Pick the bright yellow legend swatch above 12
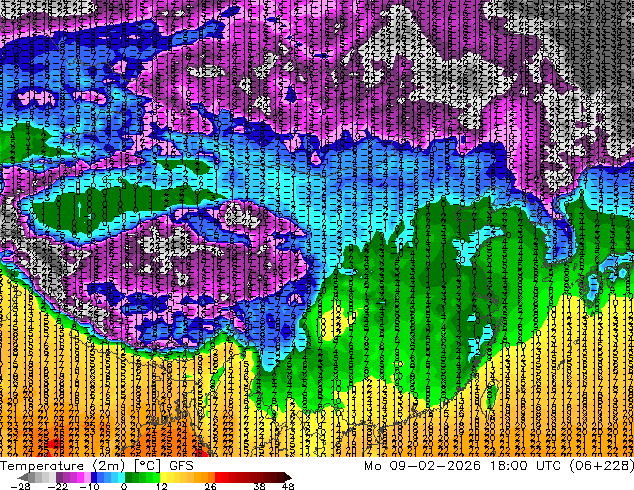634x490 pixels. pyautogui.click(x=163, y=477)
